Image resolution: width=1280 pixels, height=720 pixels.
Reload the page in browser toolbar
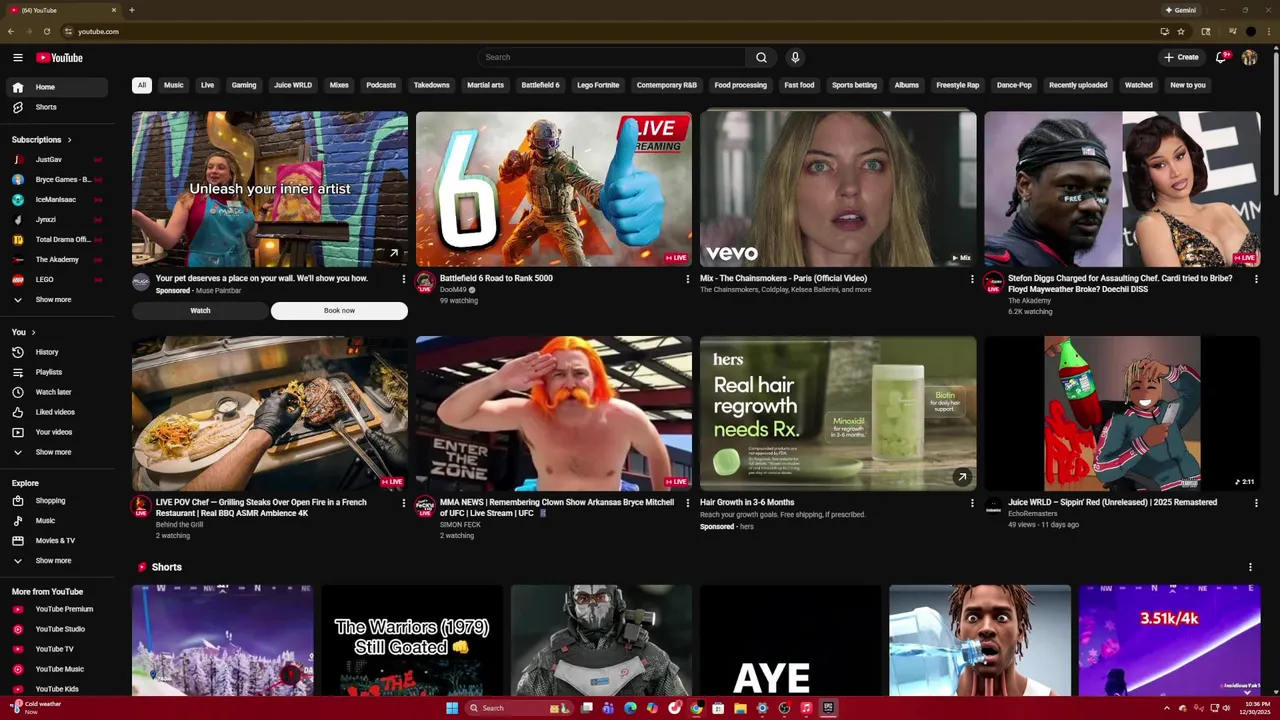coord(46,31)
